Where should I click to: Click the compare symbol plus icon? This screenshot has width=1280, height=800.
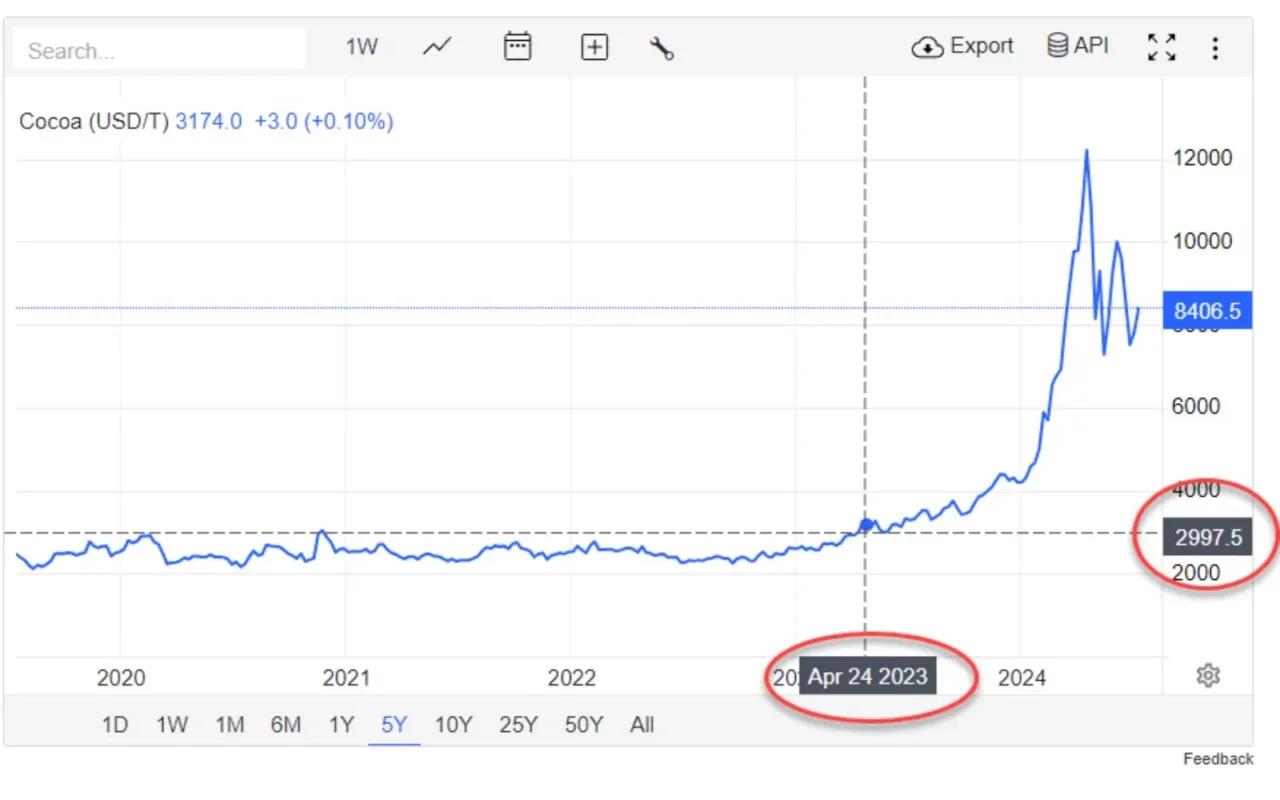595,46
